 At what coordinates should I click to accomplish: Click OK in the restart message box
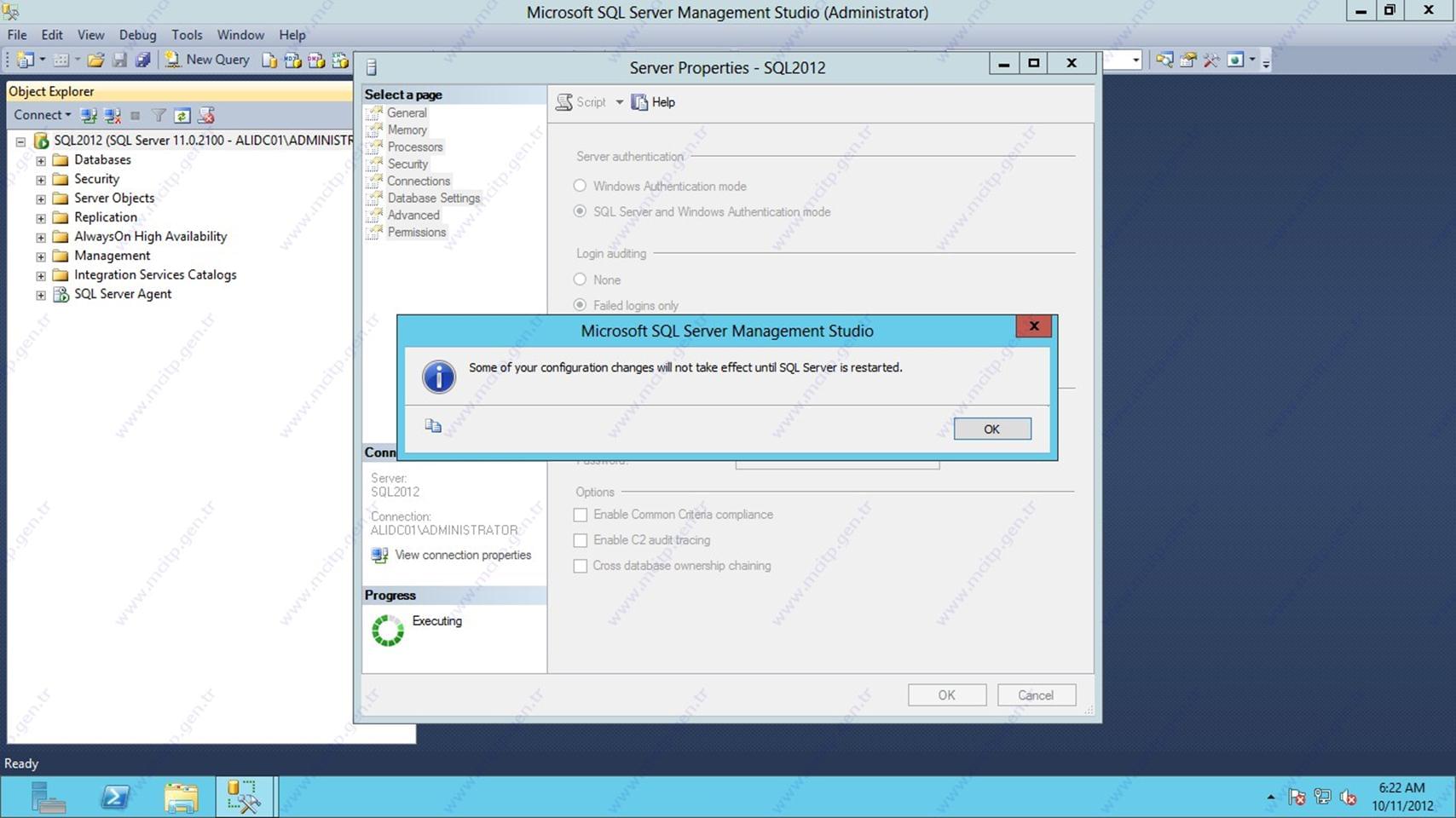coord(992,429)
